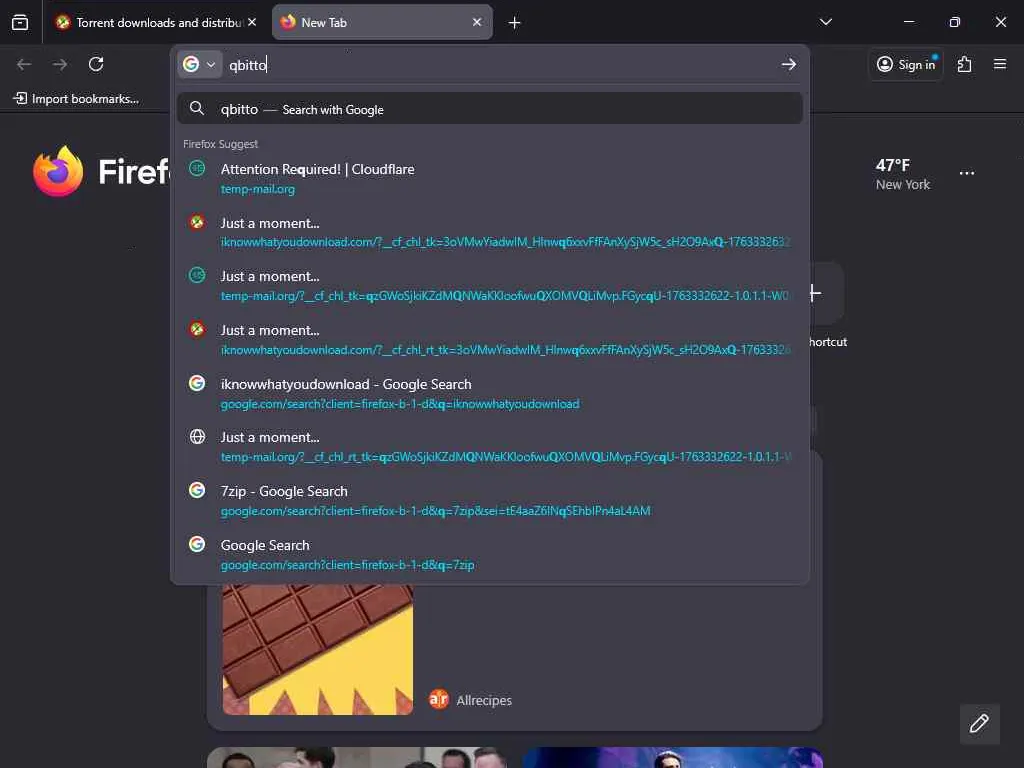The width and height of the screenshot is (1024, 768).
Task: Click magnifier icon in qbitto search row
Action: (x=197, y=108)
